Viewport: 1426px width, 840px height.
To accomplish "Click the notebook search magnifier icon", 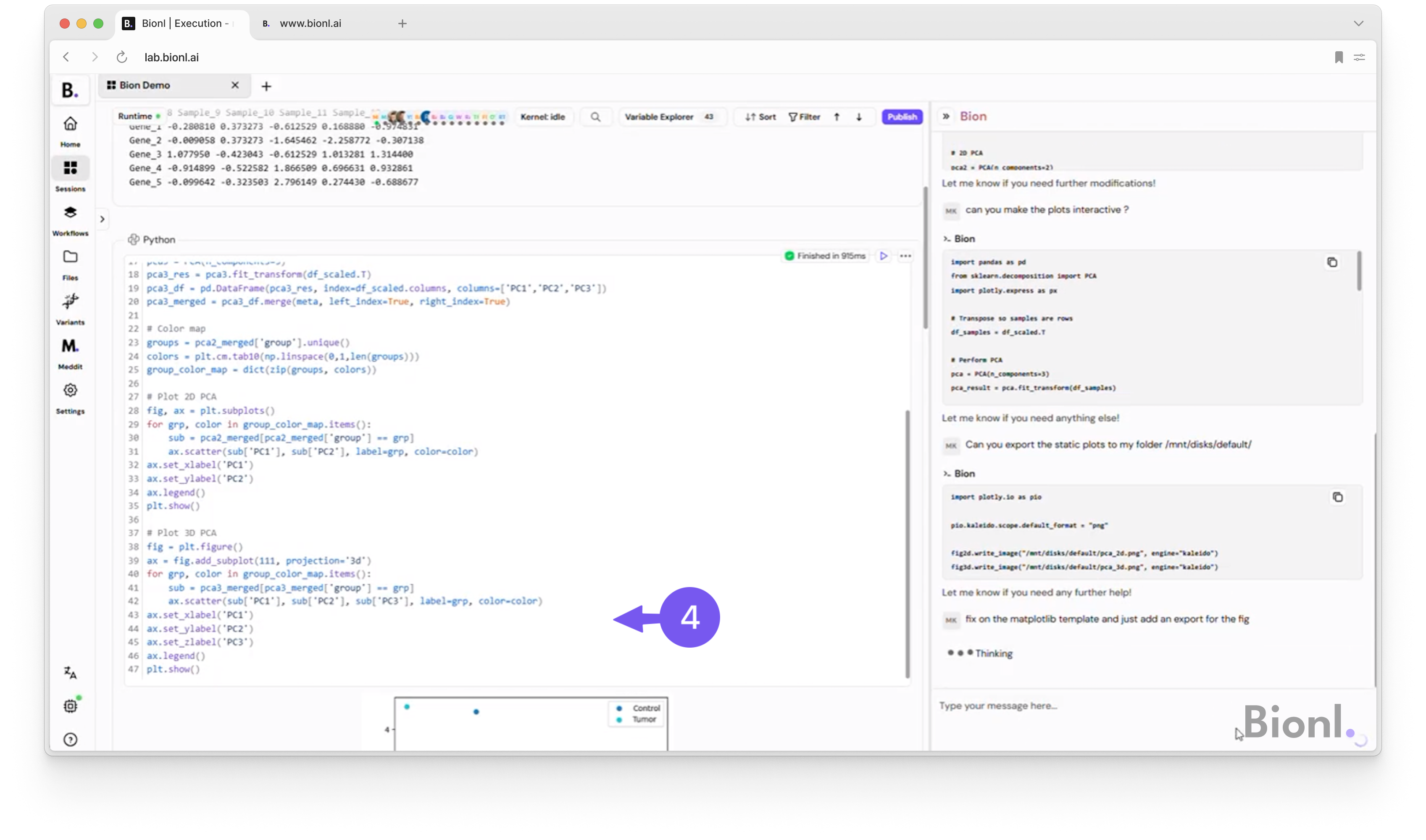I will 595,117.
